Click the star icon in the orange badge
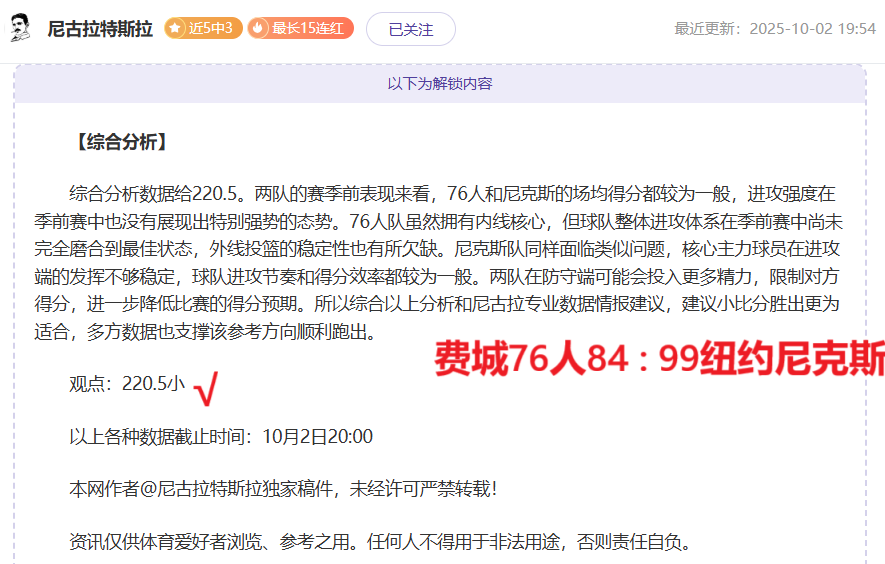This screenshot has height=564, width=885. pos(177,28)
